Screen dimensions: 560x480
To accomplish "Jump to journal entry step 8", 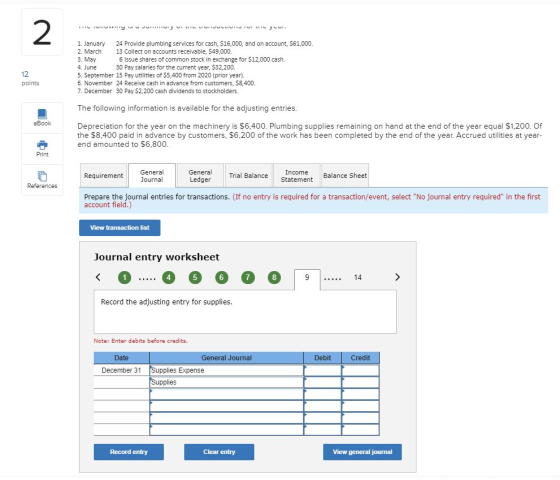I will coord(274,278).
